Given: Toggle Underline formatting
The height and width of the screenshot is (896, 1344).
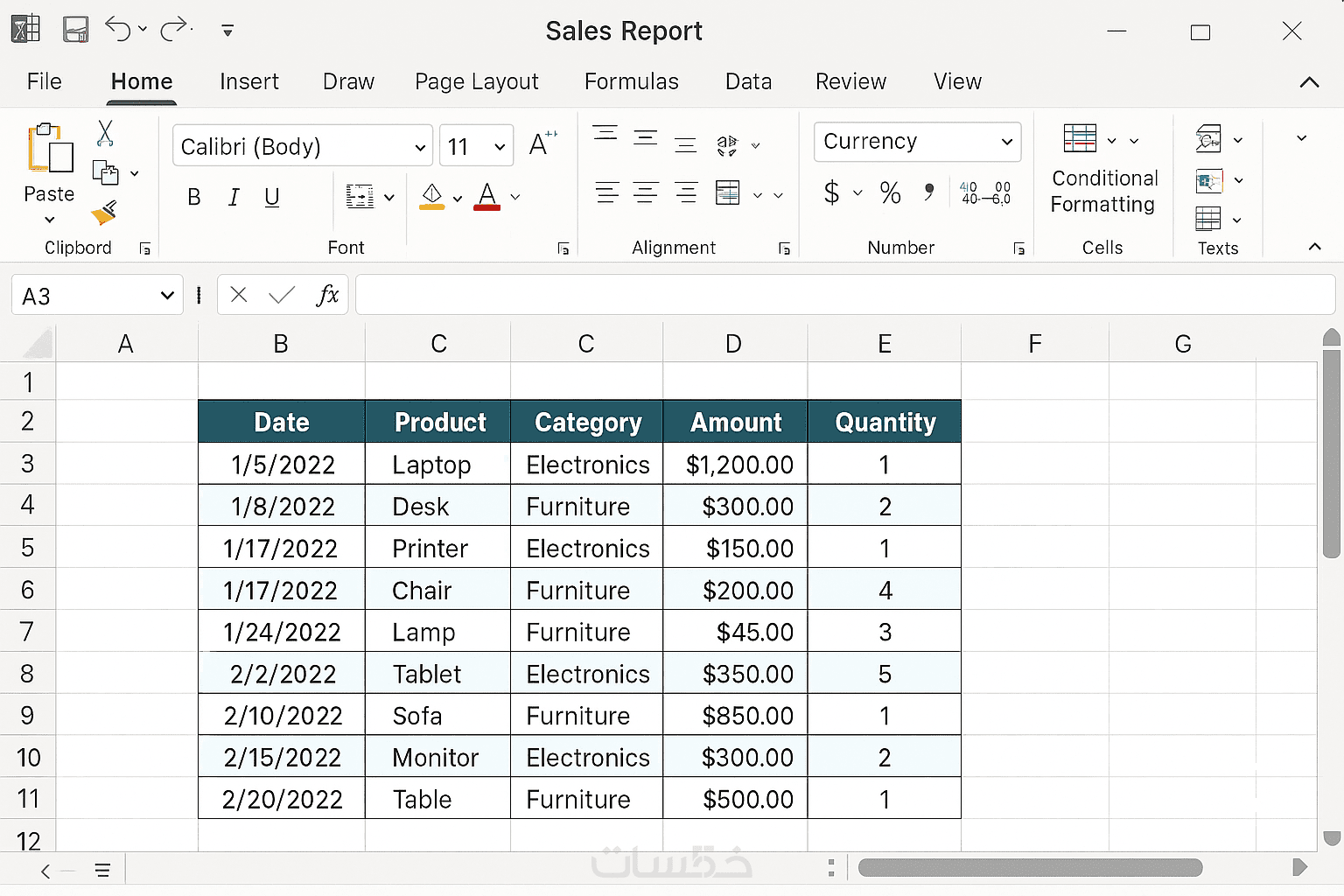Looking at the screenshot, I should 272,198.
